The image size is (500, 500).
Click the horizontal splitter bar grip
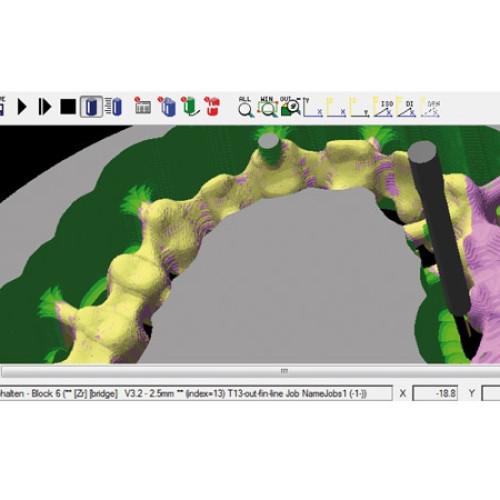click(284, 371)
